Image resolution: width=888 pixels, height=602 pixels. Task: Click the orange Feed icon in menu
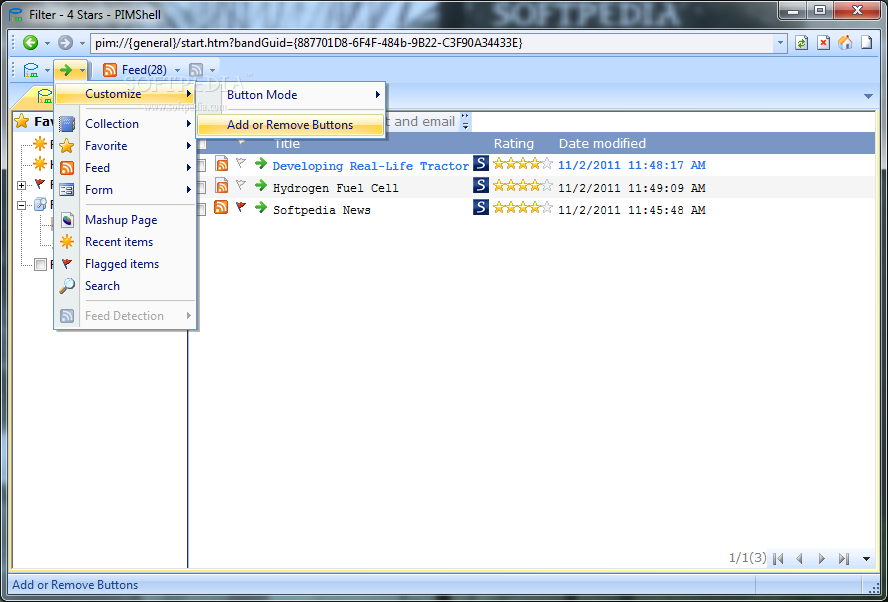pos(67,168)
